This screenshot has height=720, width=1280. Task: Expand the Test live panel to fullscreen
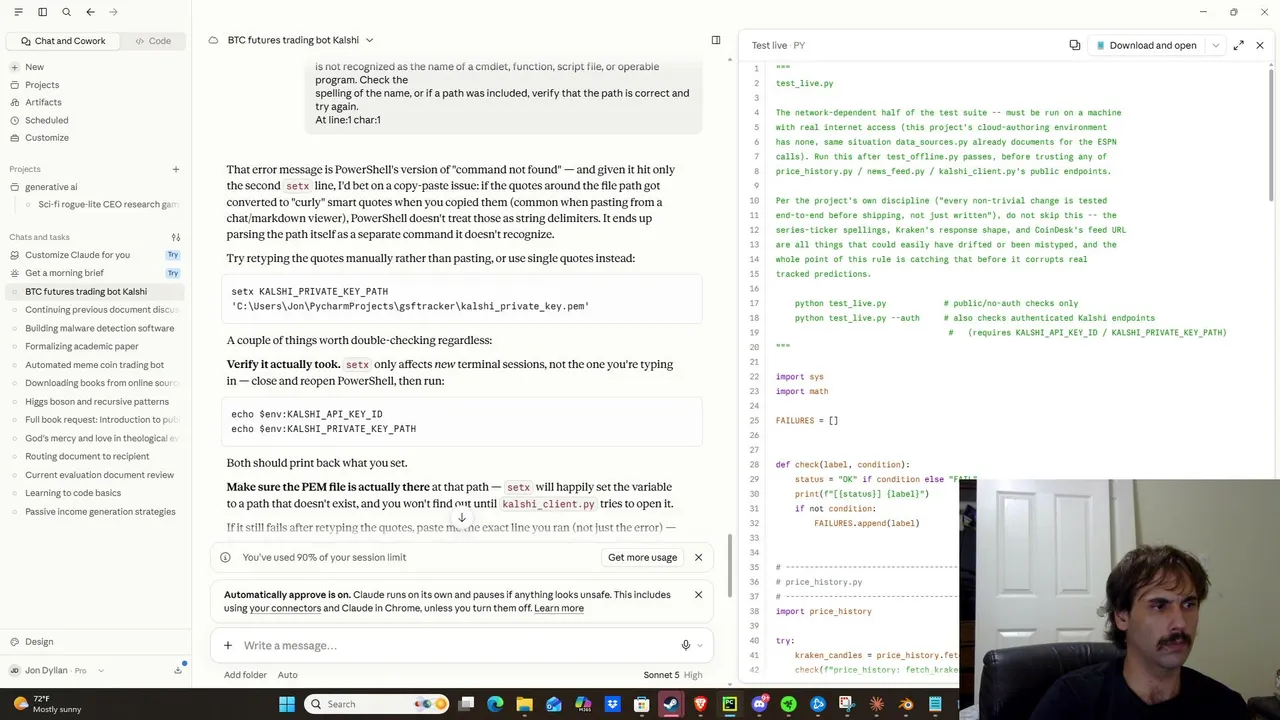[1239, 45]
